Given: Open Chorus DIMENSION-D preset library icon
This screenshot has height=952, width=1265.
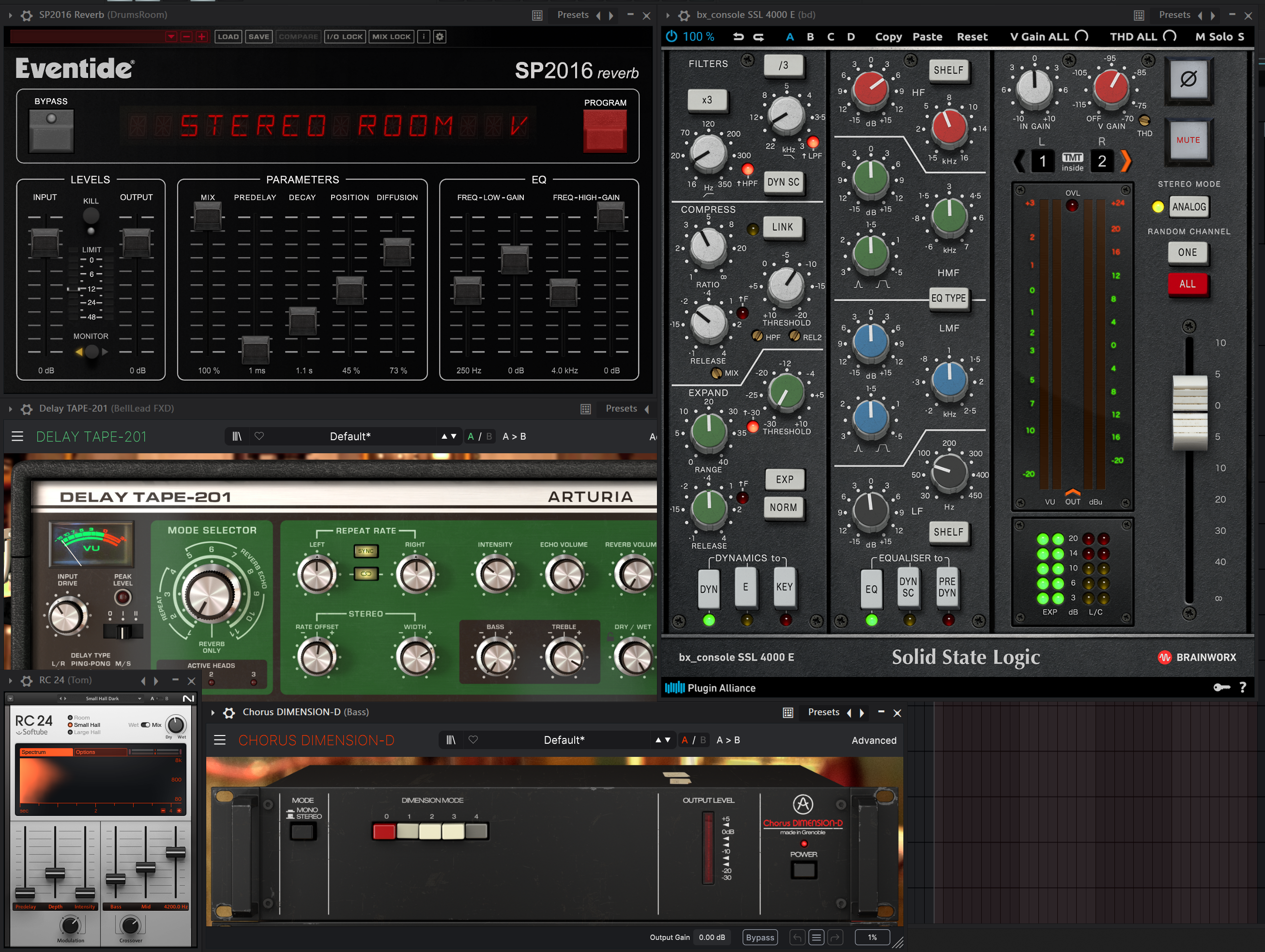Looking at the screenshot, I should [451, 740].
